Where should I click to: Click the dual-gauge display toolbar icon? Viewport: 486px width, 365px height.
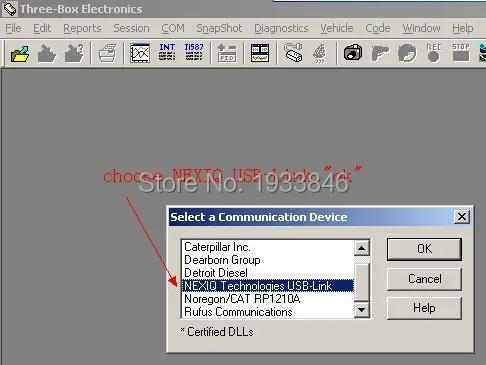click(260, 53)
